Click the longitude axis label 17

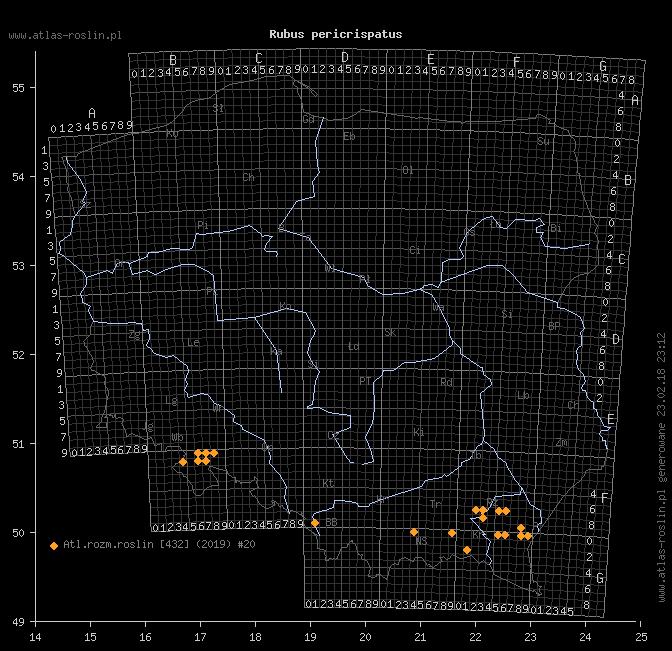point(200,637)
